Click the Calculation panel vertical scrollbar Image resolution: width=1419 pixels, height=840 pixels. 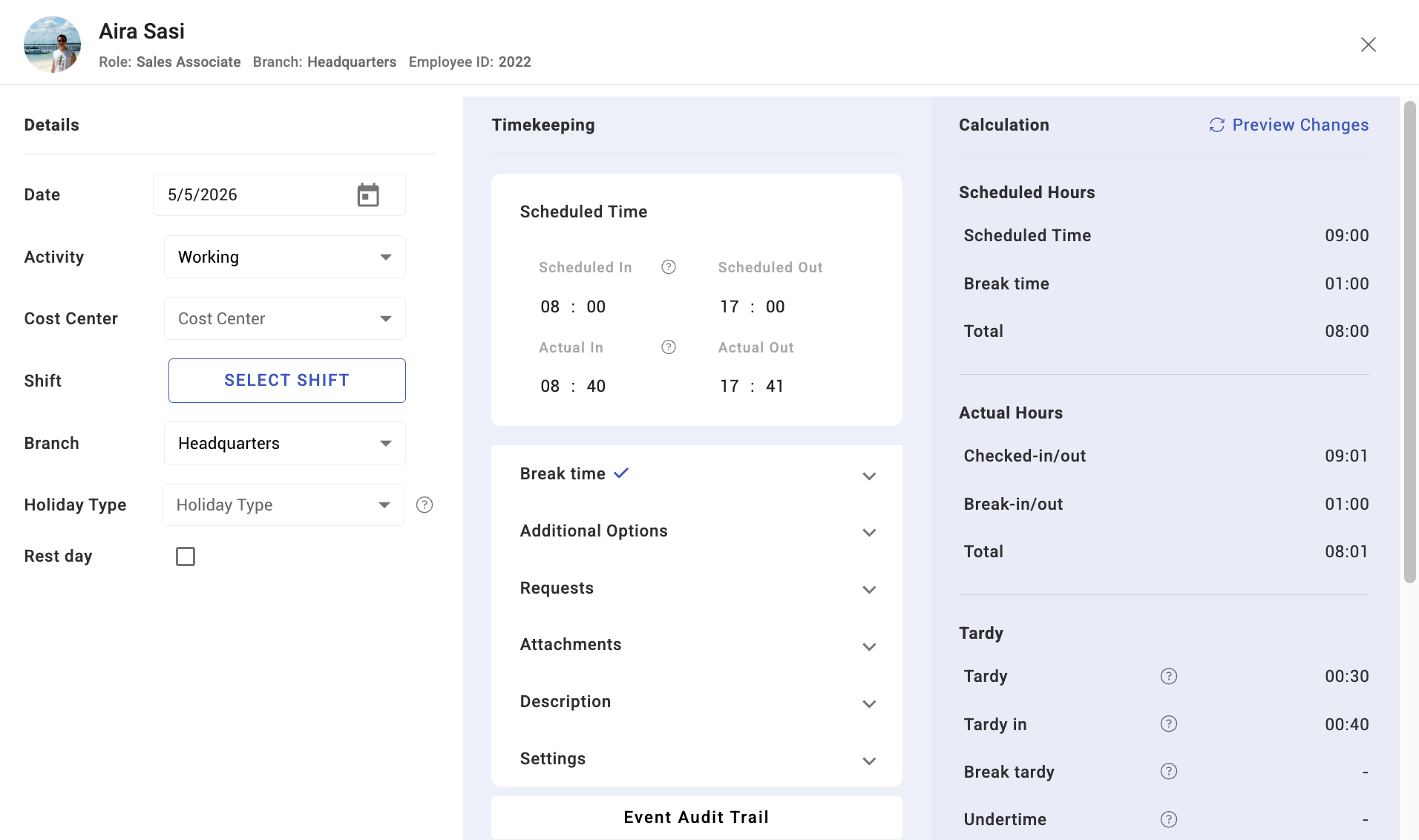click(x=1410, y=341)
